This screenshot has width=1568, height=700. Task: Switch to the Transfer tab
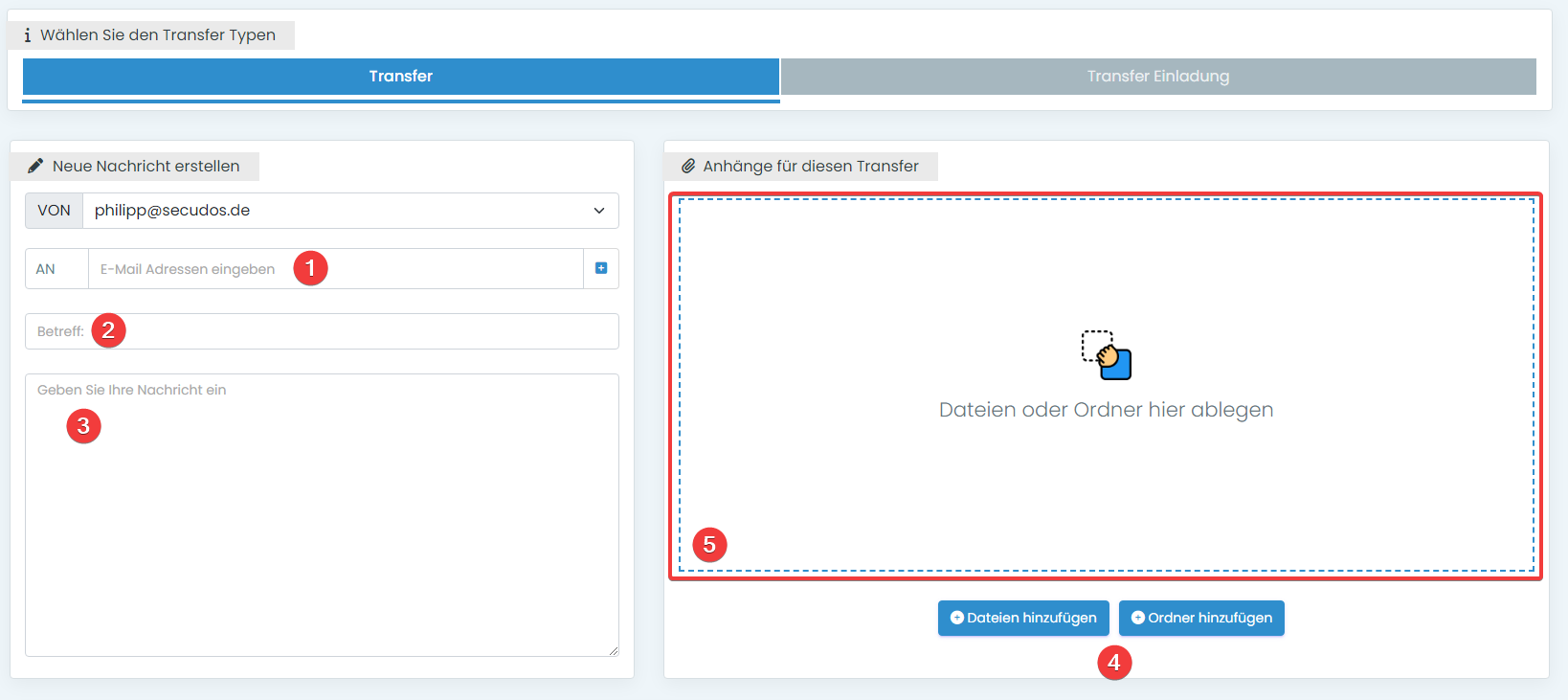400,77
